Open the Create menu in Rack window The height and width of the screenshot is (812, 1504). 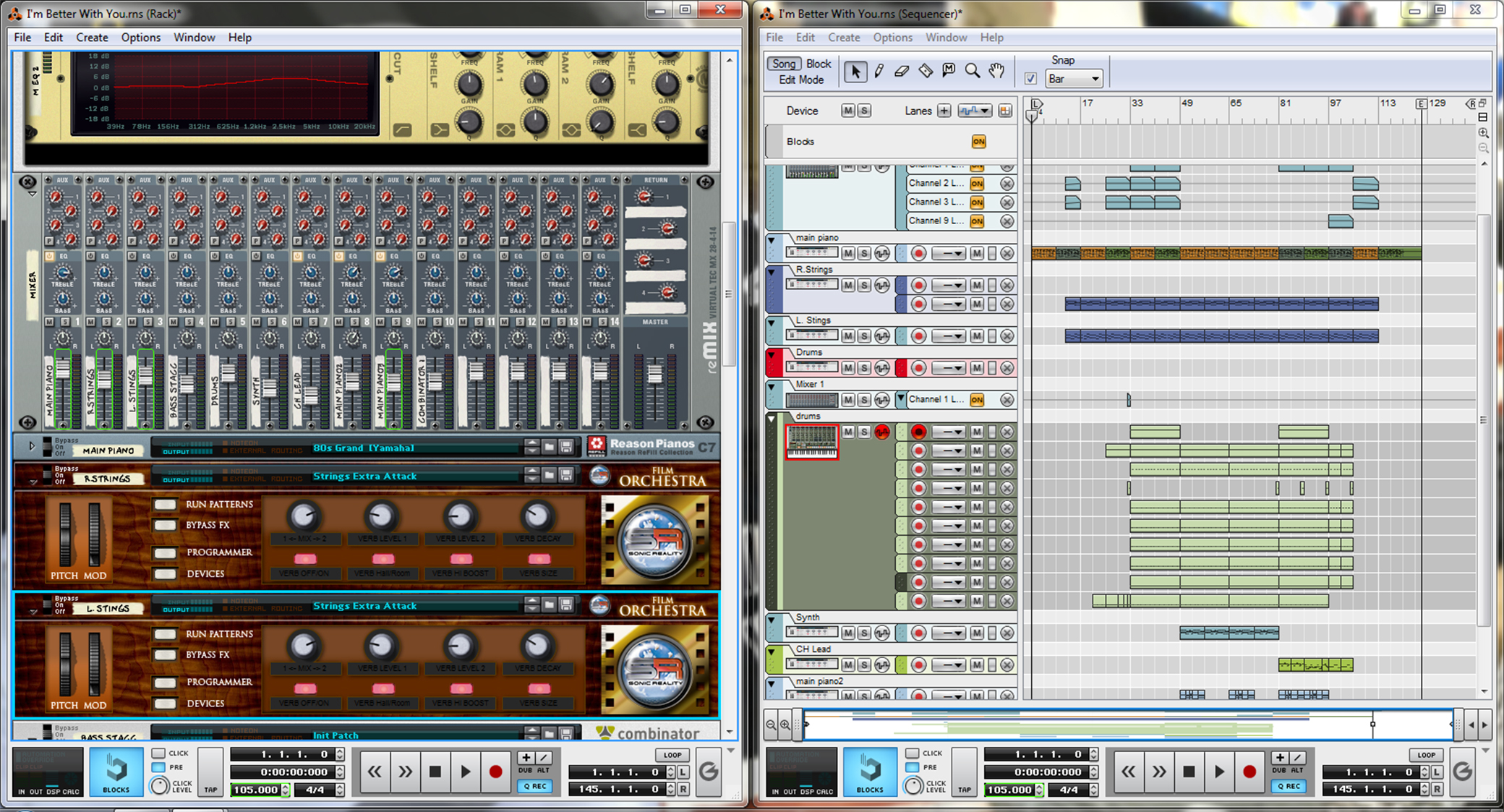coord(92,38)
